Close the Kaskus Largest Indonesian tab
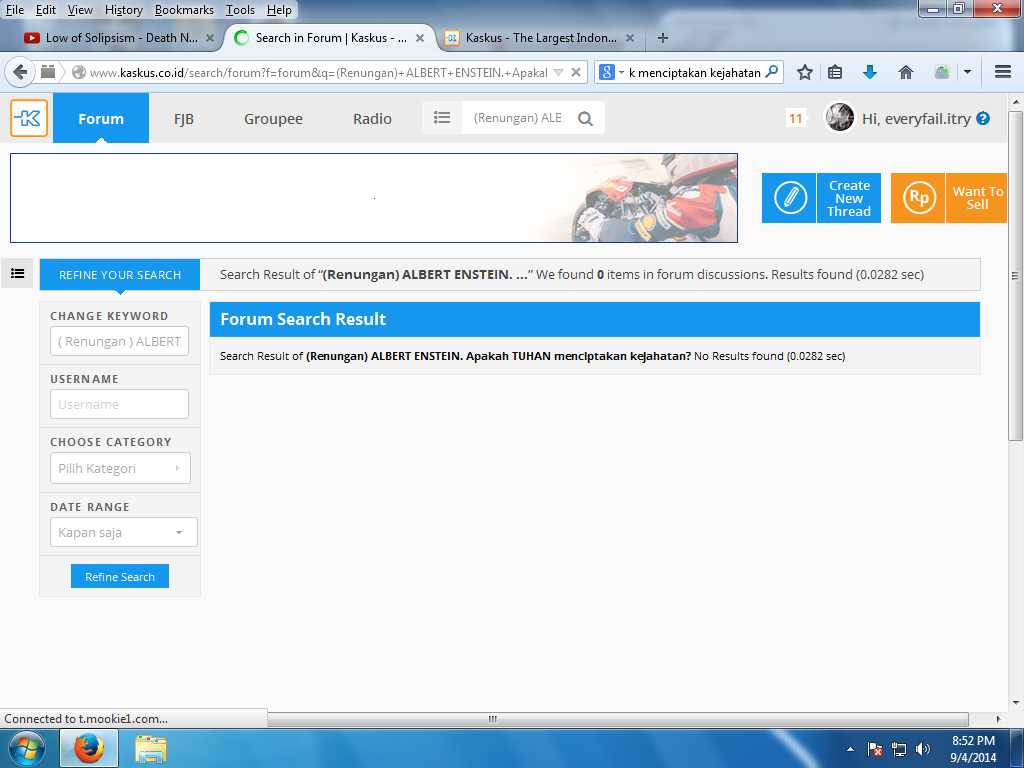 (630, 38)
